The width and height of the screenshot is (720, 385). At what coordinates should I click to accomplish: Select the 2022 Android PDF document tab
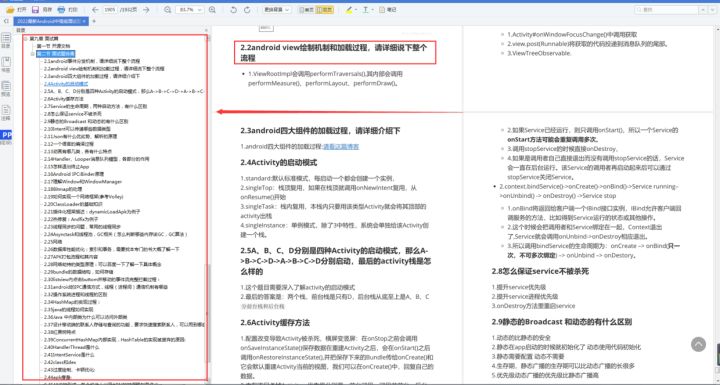[51, 21]
